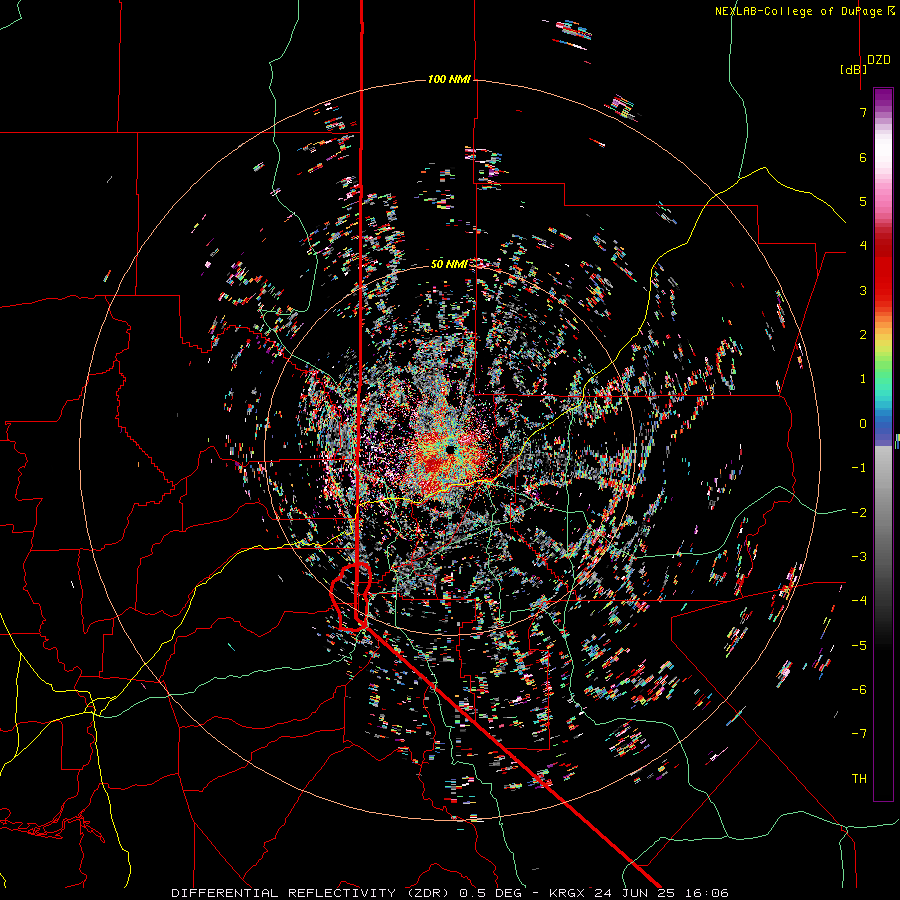Click the TH threshold label on scale

click(859, 778)
